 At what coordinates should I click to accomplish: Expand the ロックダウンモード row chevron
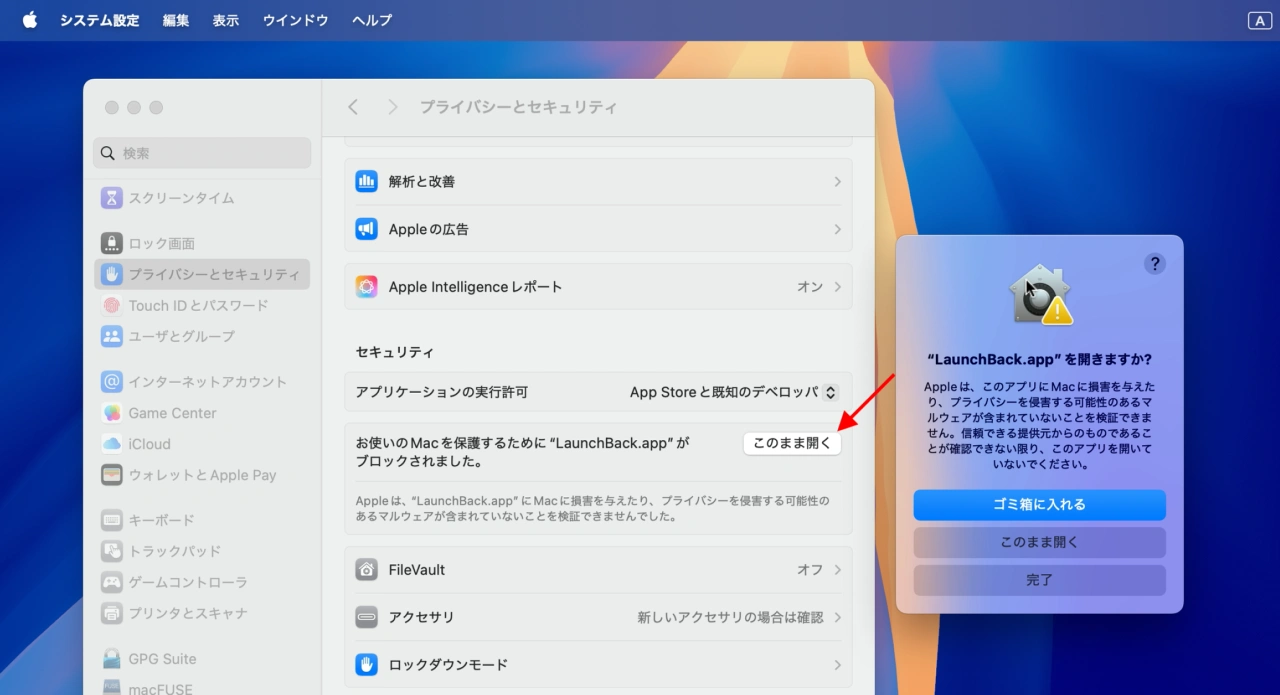tap(837, 665)
